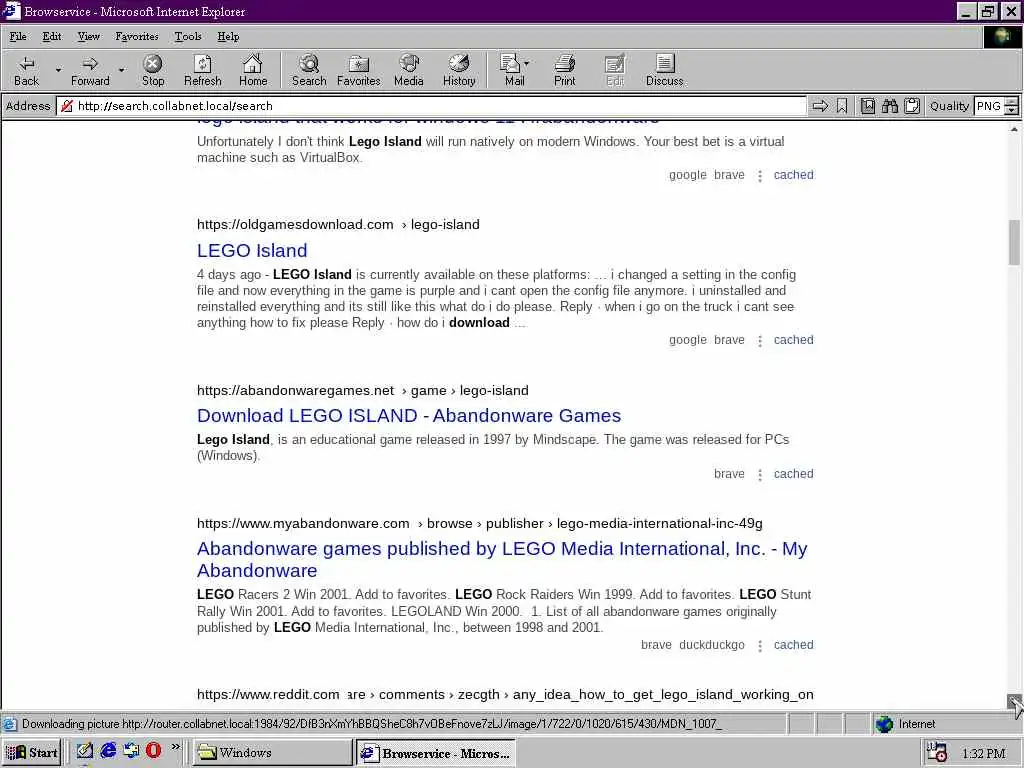Click the Back toolbar button

pos(26,71)
